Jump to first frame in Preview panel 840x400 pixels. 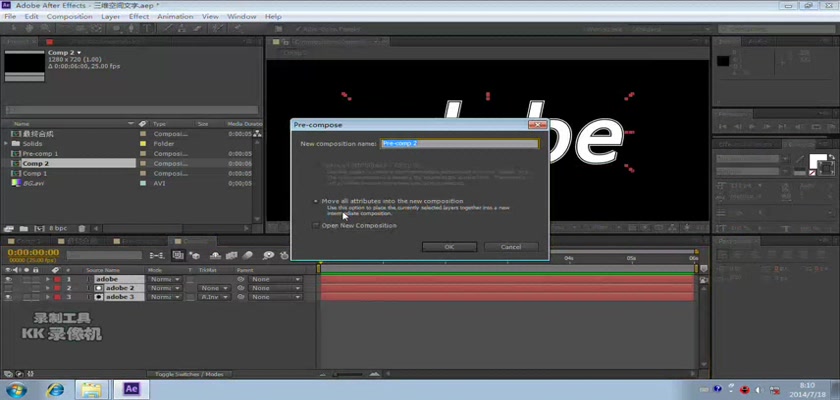[723, 127]
